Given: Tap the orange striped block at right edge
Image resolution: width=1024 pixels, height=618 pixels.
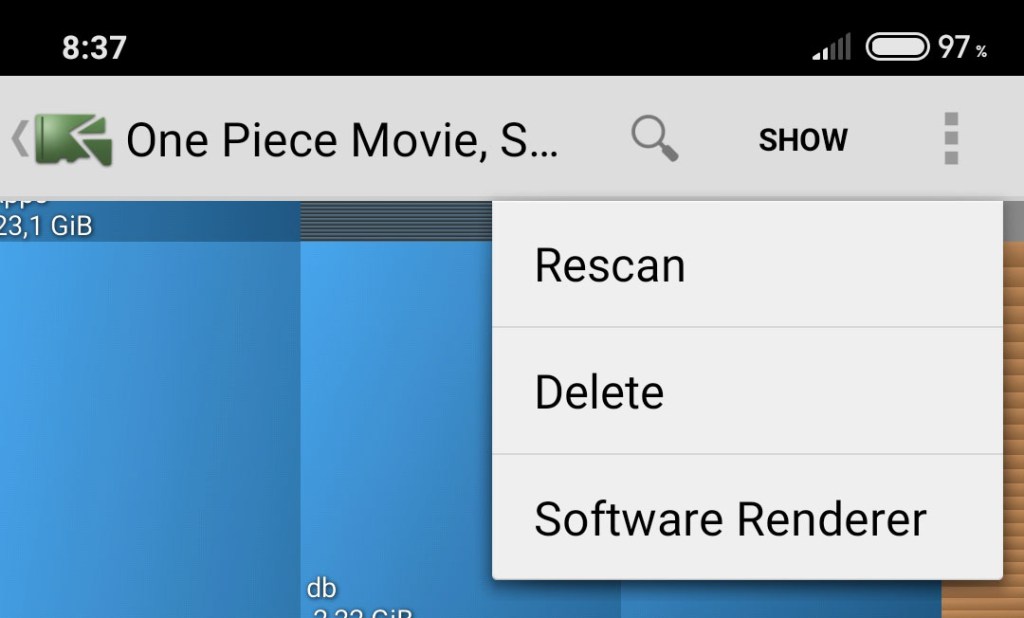Looking at the screenshot, I should [982, 598].
